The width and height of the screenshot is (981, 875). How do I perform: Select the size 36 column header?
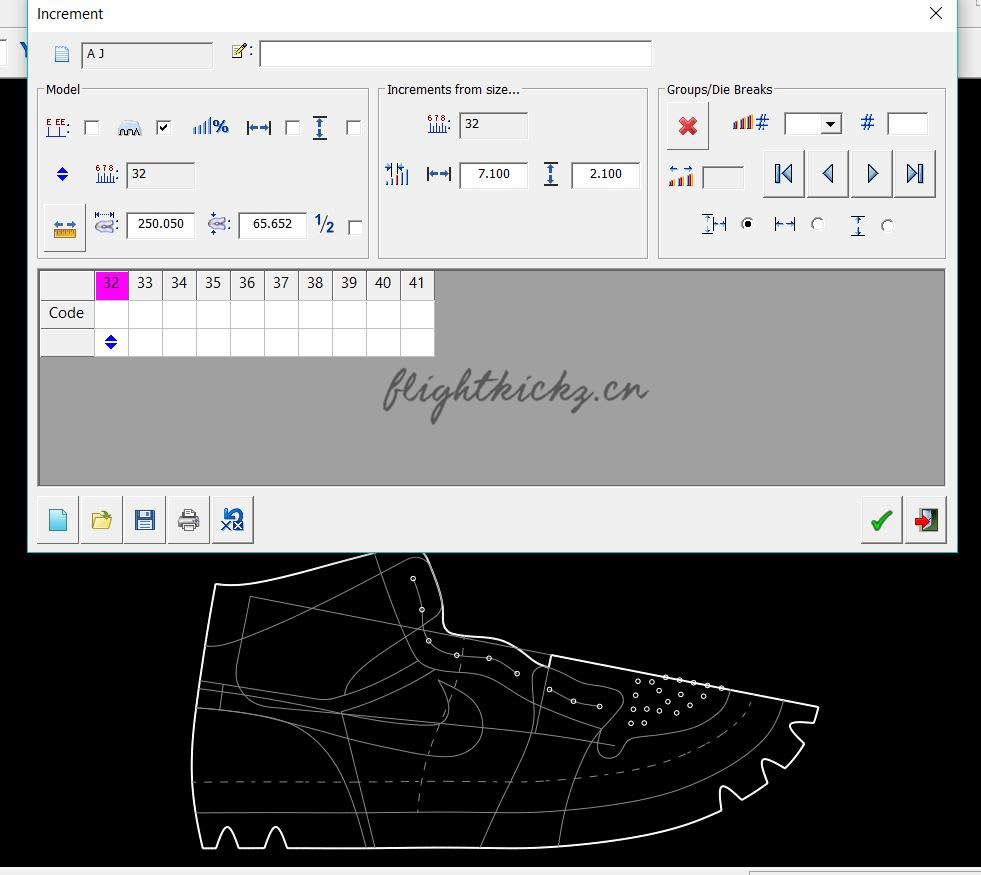pos(247,284)
